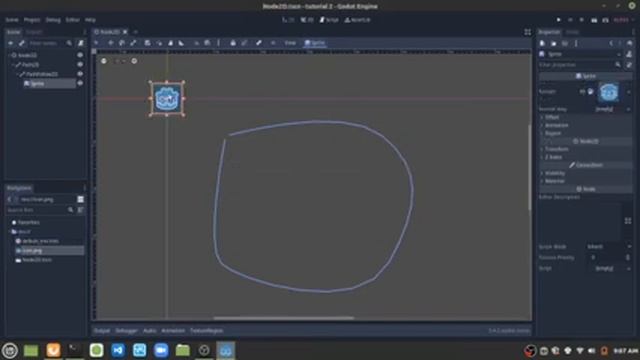The width and height of the screenshot is (640, 360).
Task: Go to previous object in Inspector history
Action: (611, 43)
